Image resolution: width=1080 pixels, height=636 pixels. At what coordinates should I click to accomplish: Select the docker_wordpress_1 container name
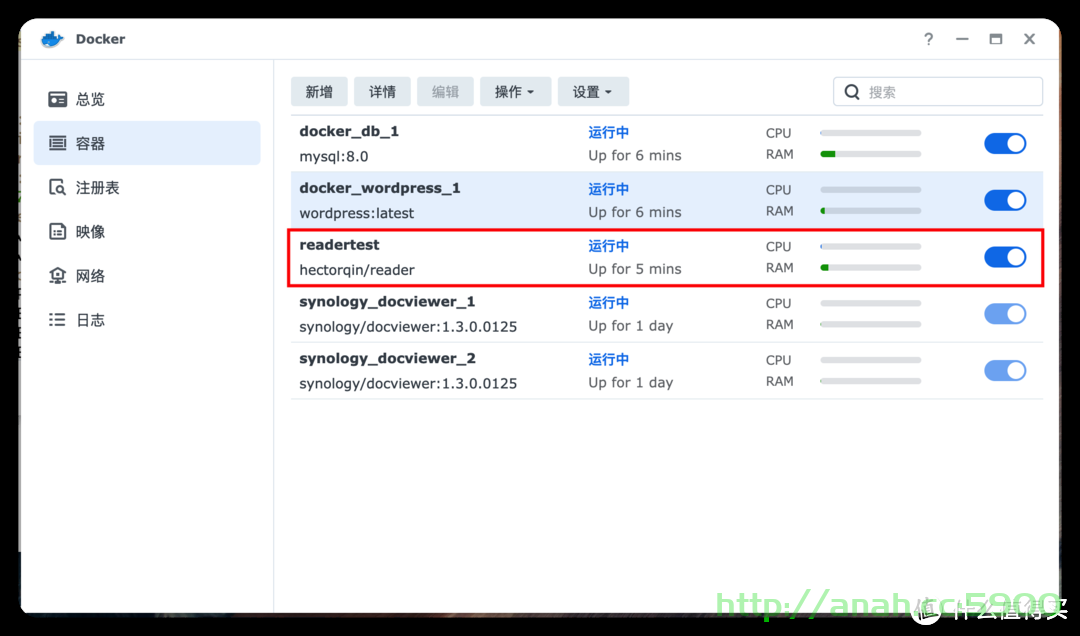[x=380, y=188]
